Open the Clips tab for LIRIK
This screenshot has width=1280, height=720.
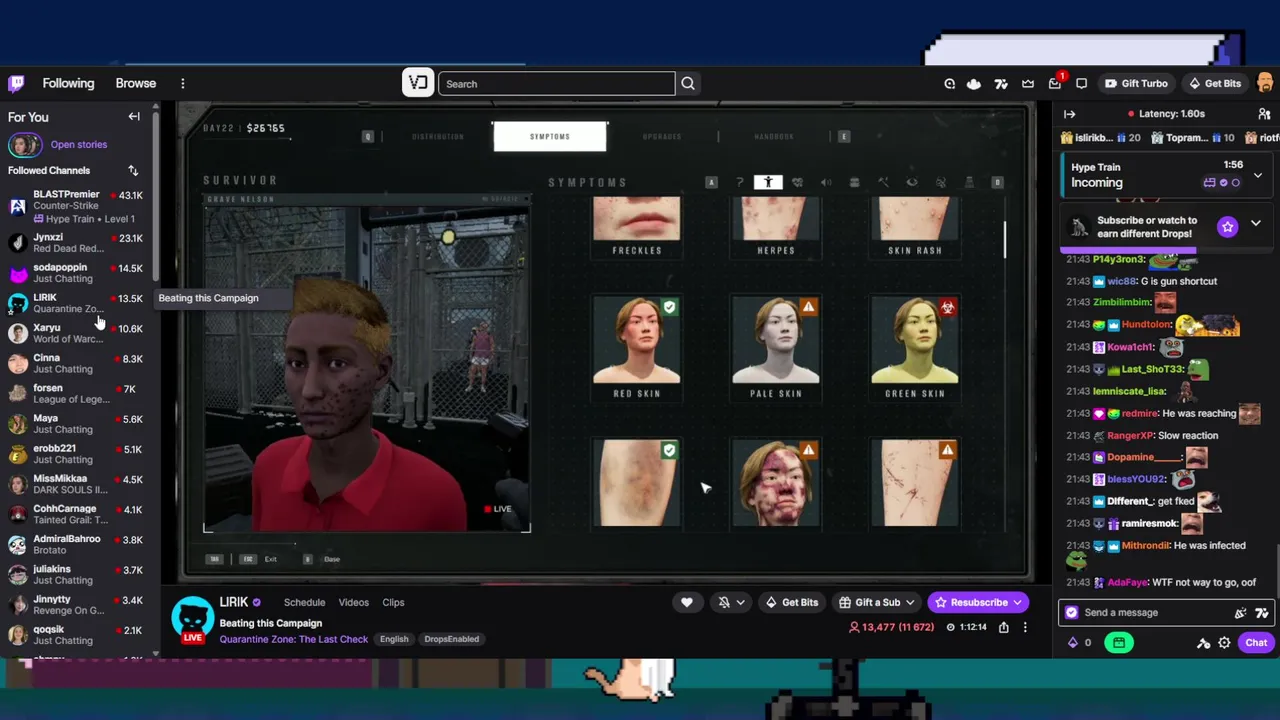393,602
